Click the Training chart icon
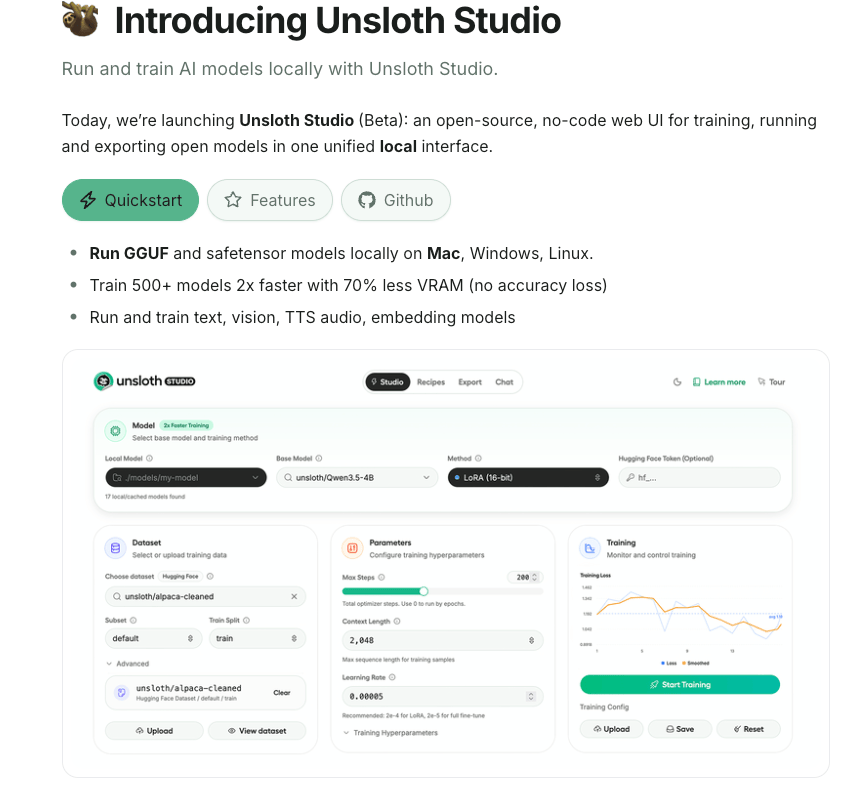The width and height of the screenshot is (846, 789). coord(590,548)
